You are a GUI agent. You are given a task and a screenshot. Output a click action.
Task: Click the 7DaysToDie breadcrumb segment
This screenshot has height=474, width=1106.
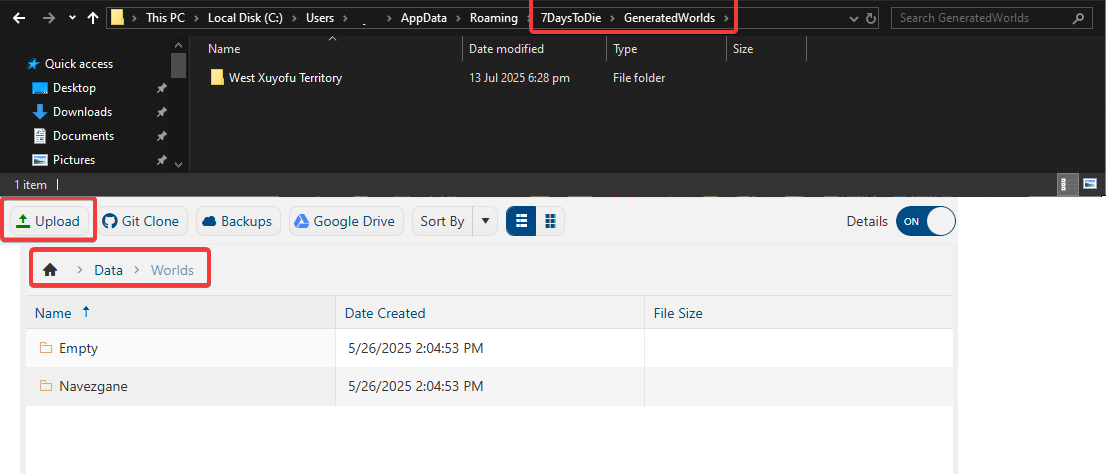[571, 18]
